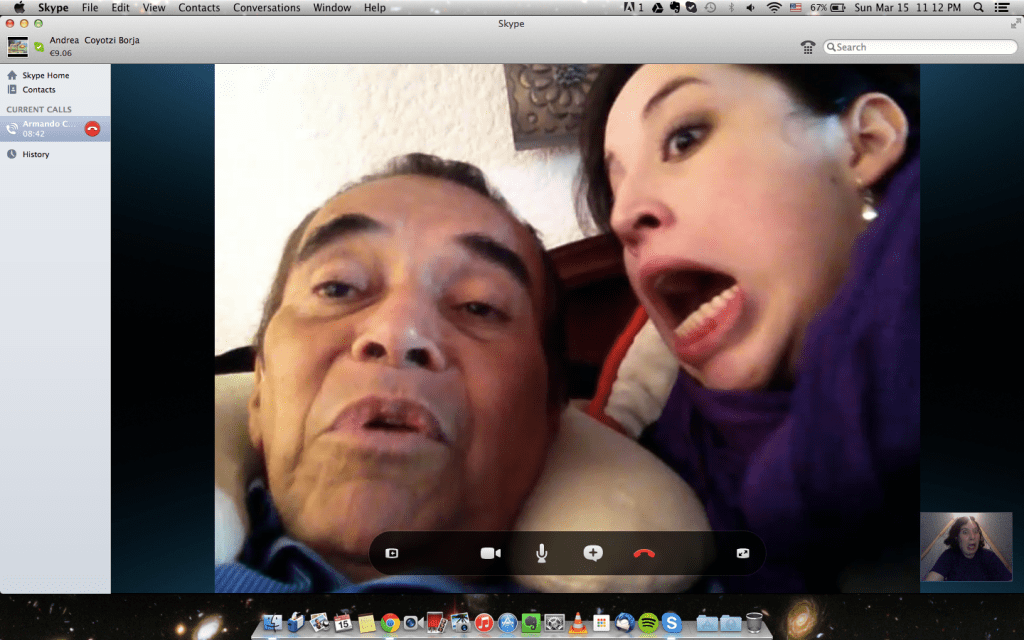Go to Skype Home in sidebar
This screenshot has height=640, width=1024.
(45, 75)
